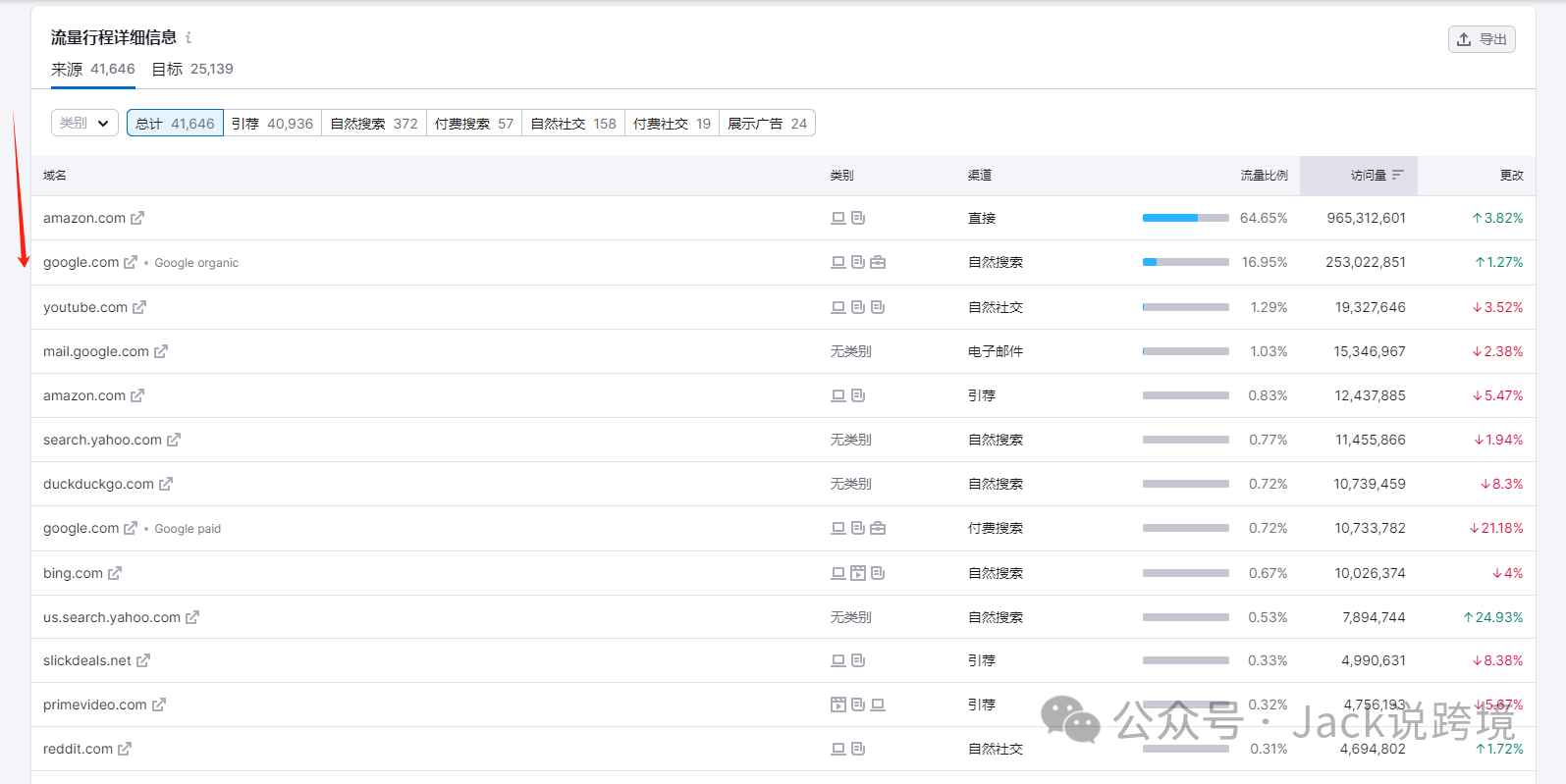This screenshot has height=784, width=1566.
Task: Open reddit.com external link icon
Action: tap(125, 749)
